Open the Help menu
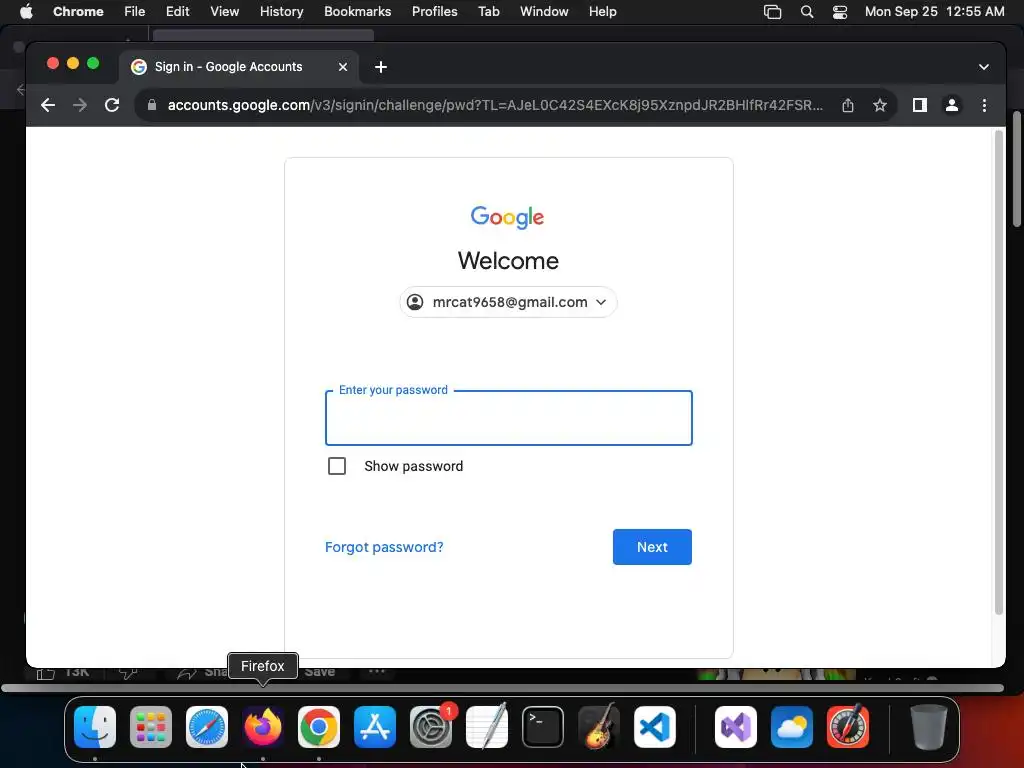Image resolution: width=1024 pixels, height=768 pixels. click(602, 12)
